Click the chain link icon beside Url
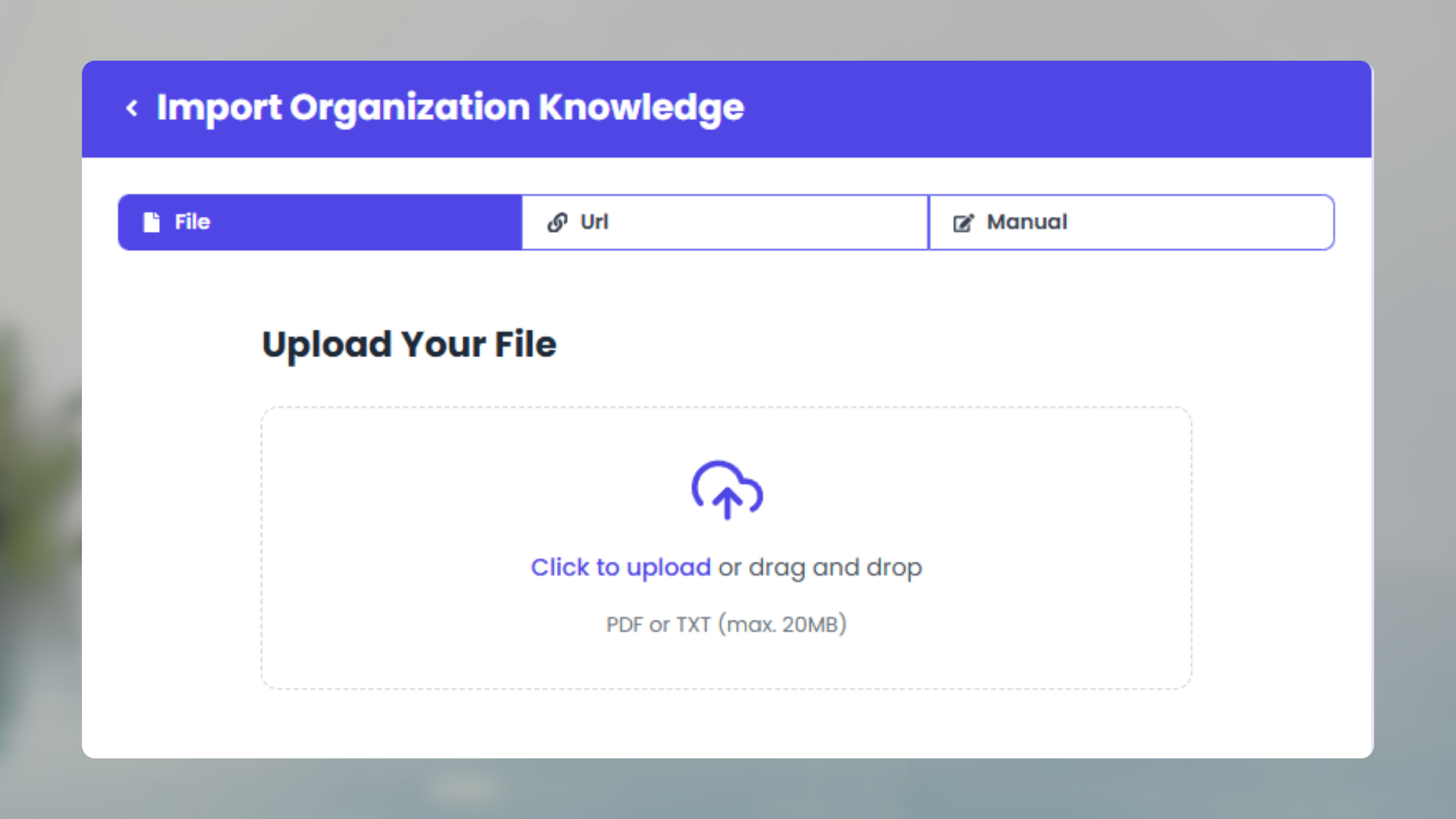Screen dimensions: 1456x819 [x=557, y=222]
